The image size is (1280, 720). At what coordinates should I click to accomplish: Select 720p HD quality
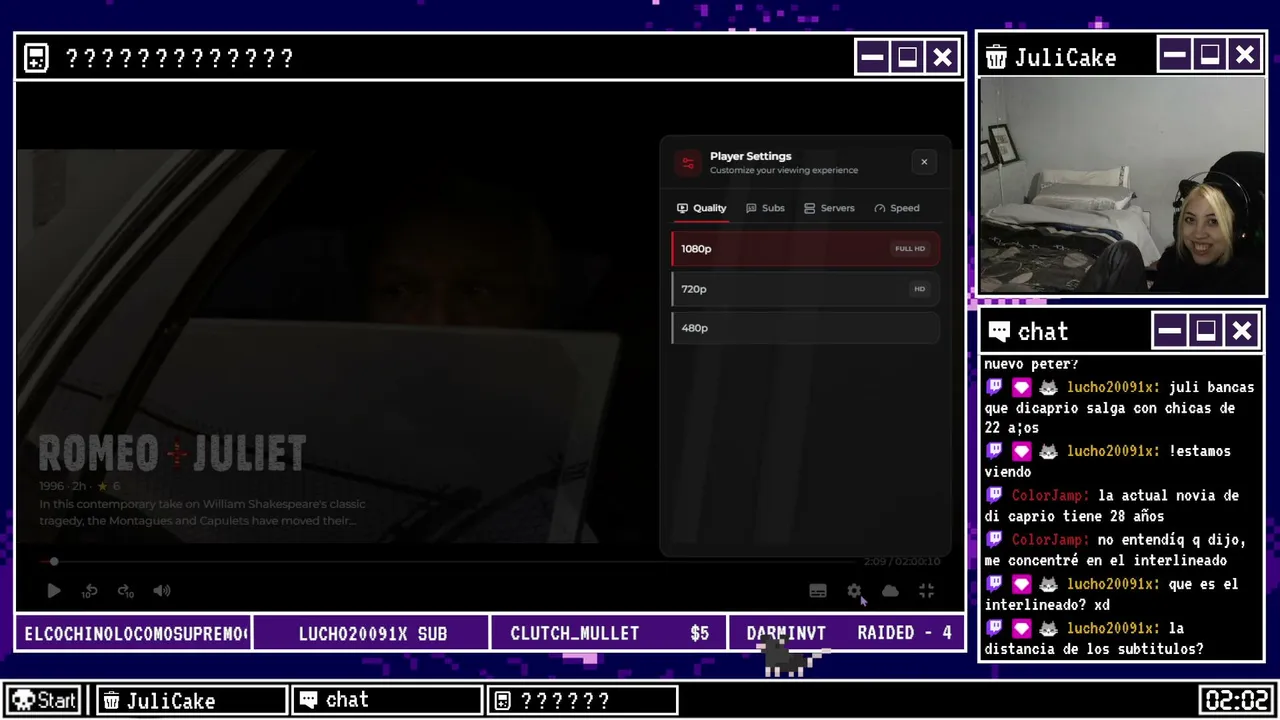tap(805, 289)
